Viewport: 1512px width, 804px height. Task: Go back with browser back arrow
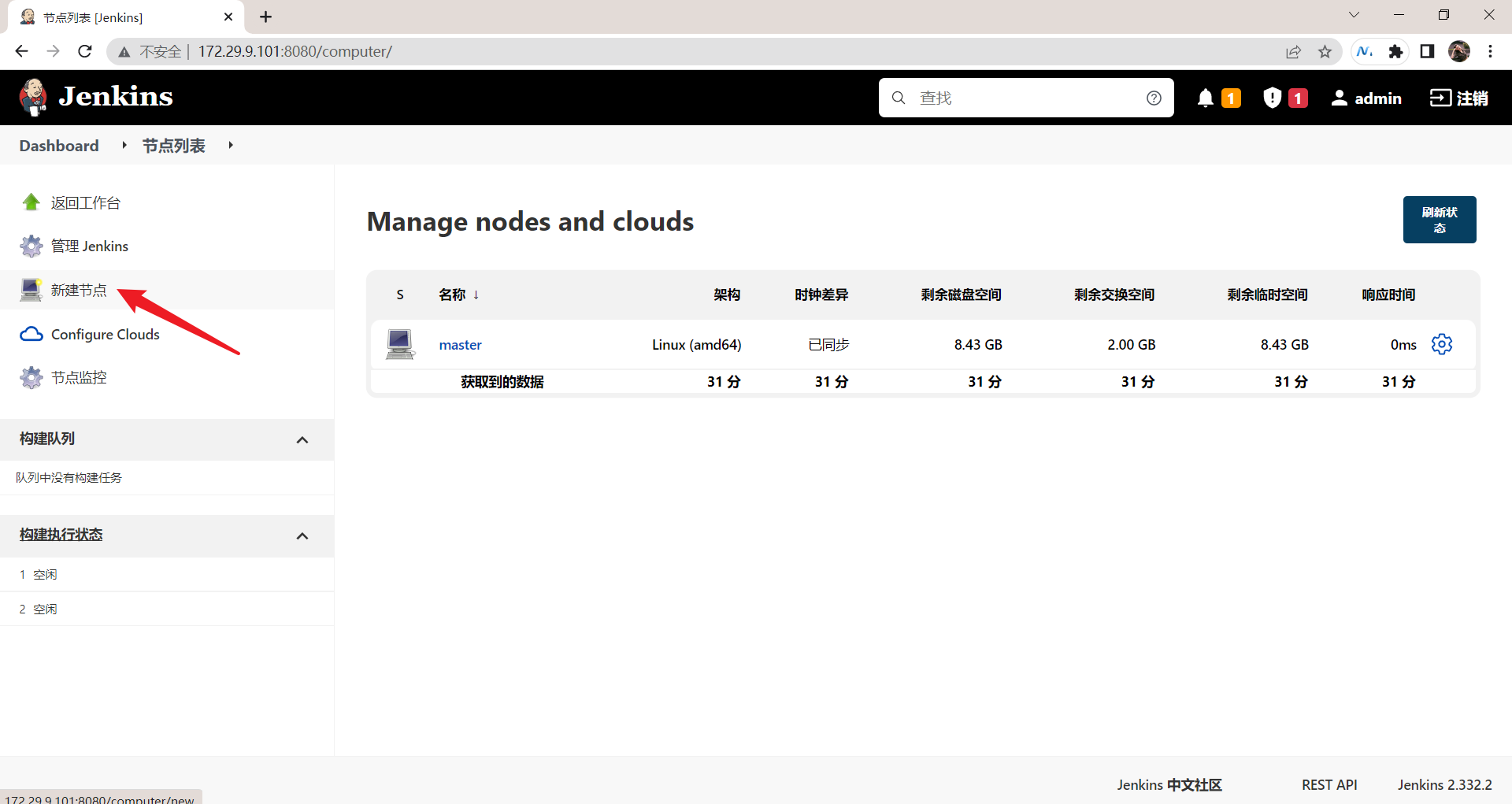point(21,51)
